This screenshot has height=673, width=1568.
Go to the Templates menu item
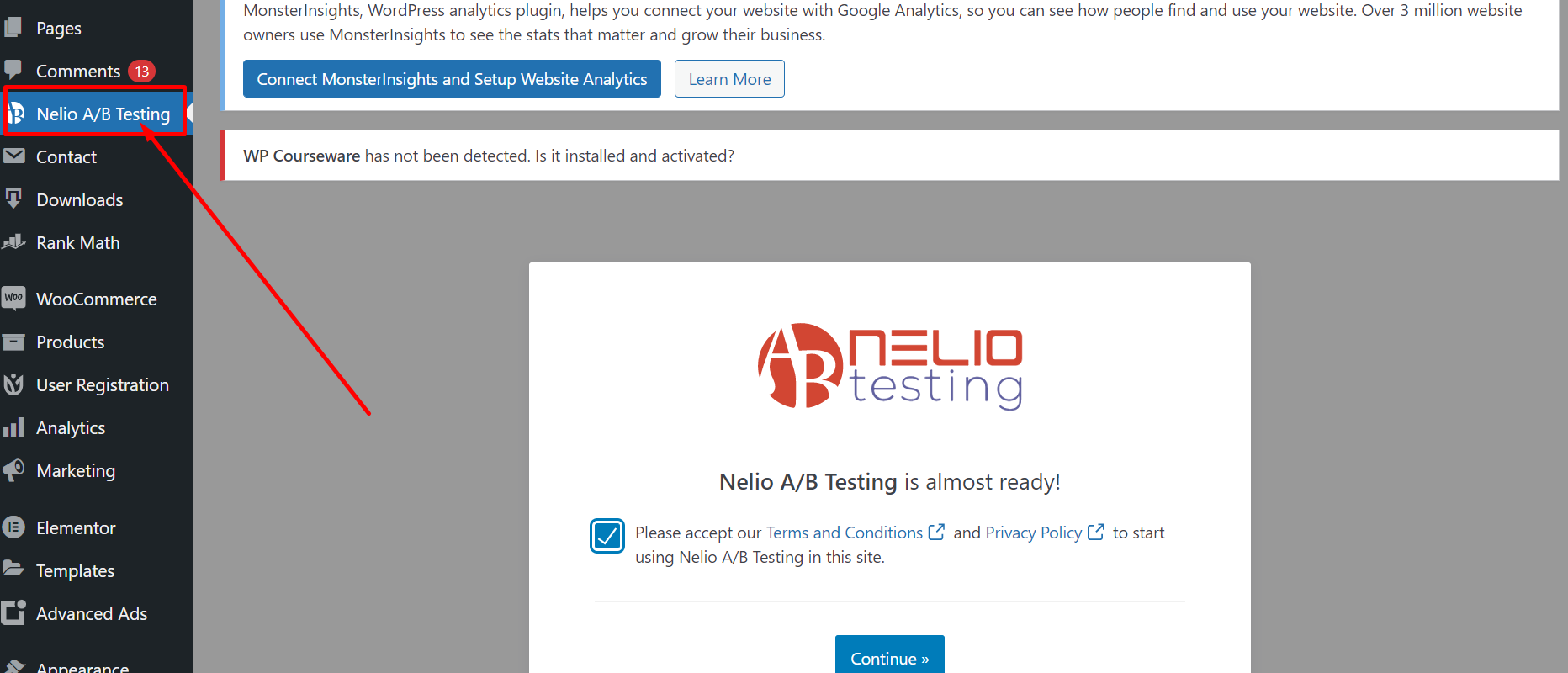pos(76,570)
